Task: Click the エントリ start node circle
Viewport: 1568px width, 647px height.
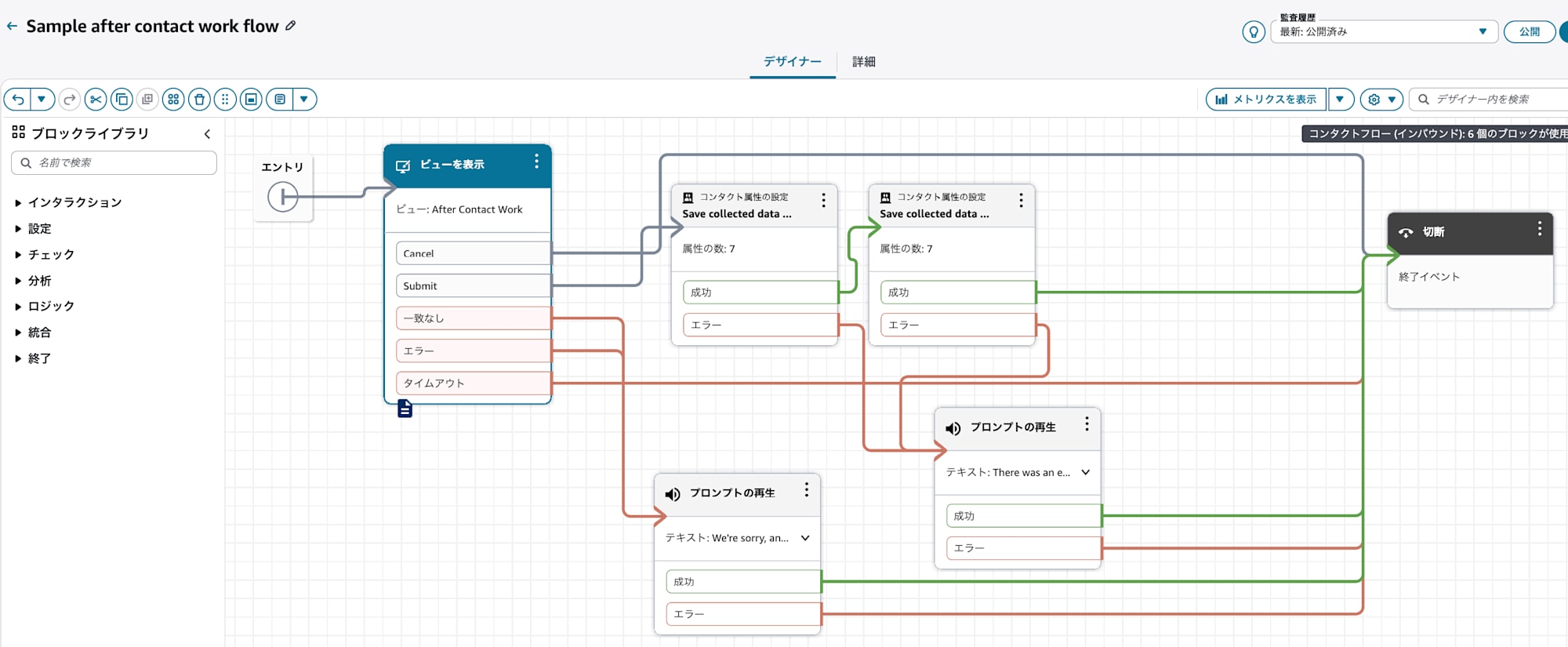Action: (x=282, y=196)
